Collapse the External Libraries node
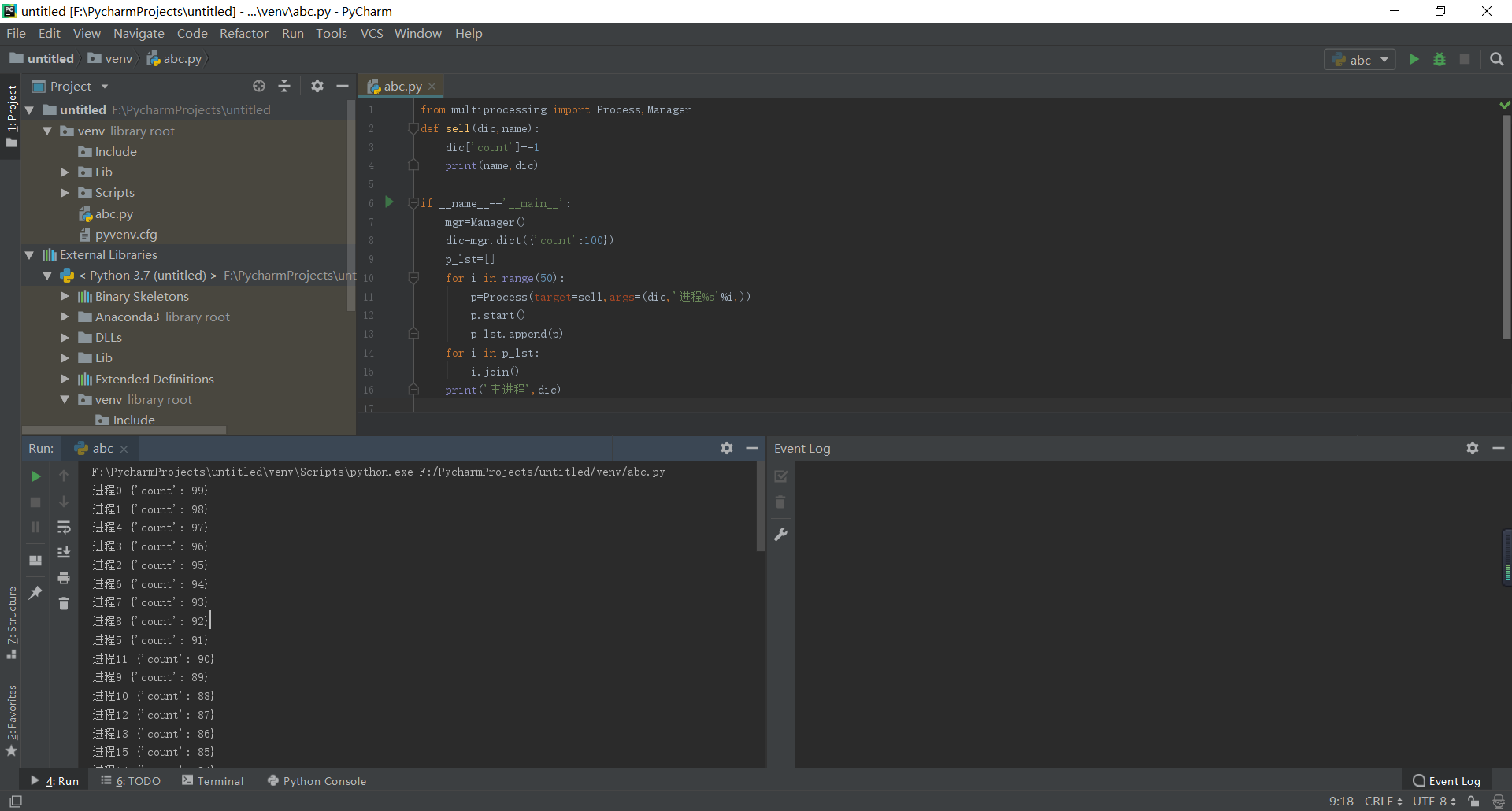Image resolution: width=1512 pixels, height=811 pixels. pos(30,255)
